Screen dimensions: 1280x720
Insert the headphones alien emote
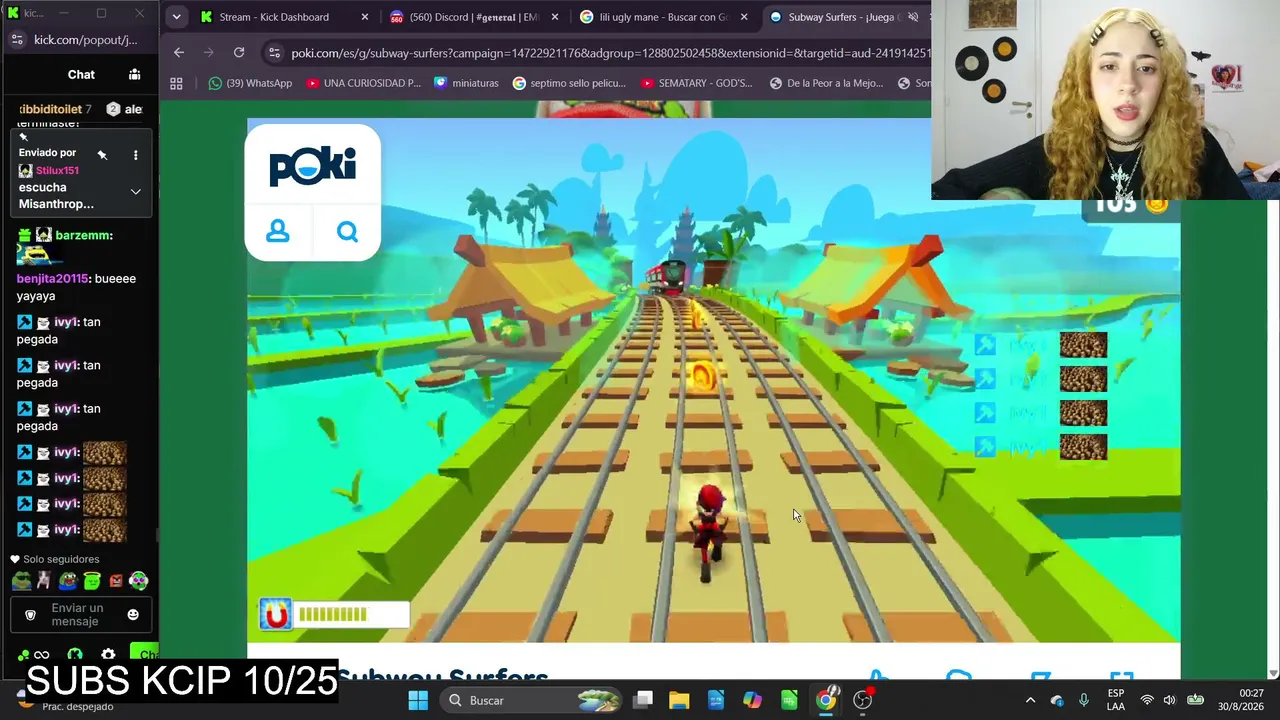(139, 580)
